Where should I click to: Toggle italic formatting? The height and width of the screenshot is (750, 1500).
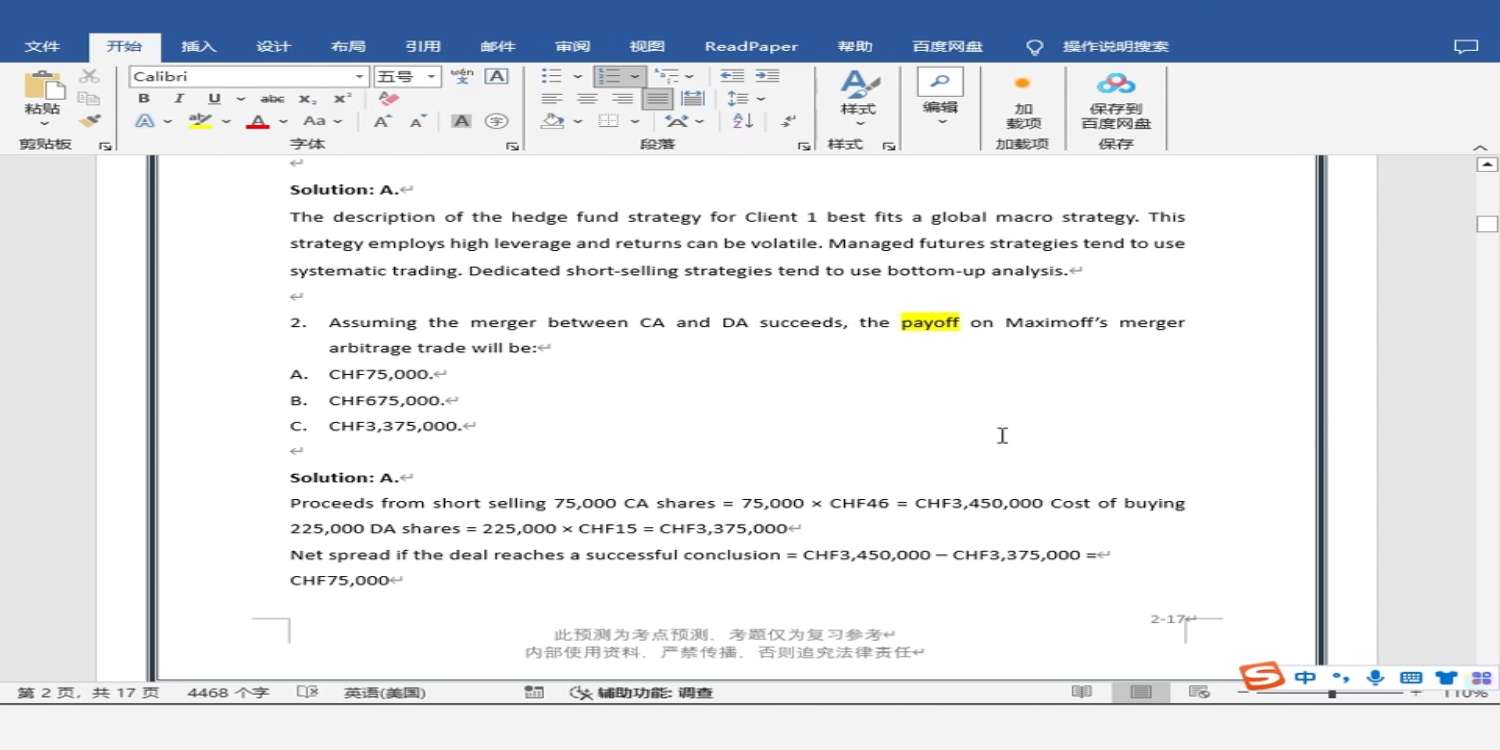(x=179, y=99)
